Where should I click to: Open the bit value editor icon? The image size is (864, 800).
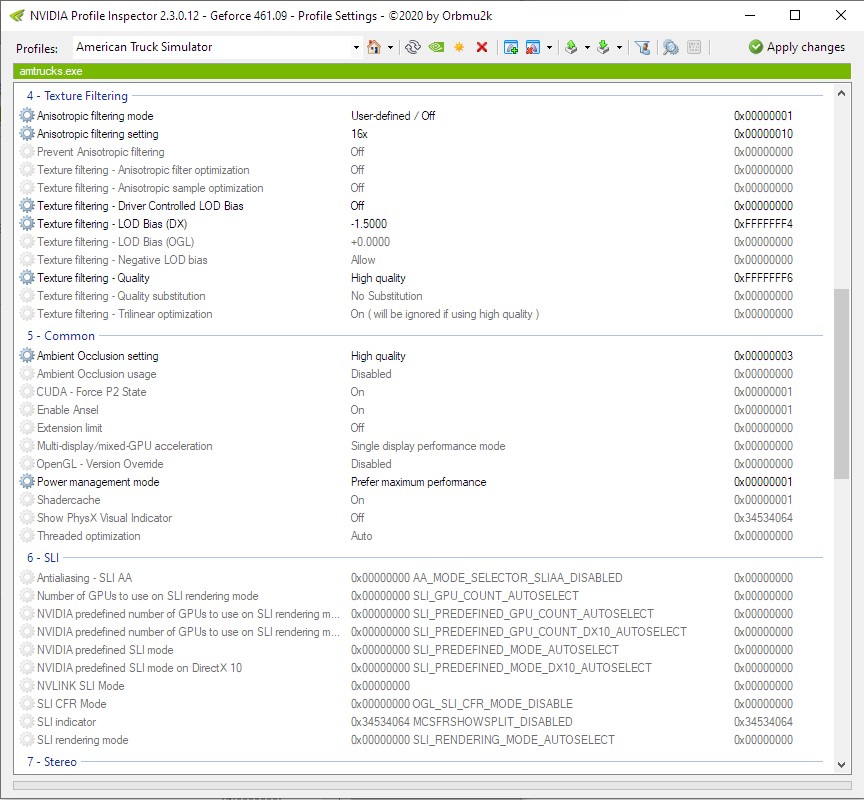694,47
